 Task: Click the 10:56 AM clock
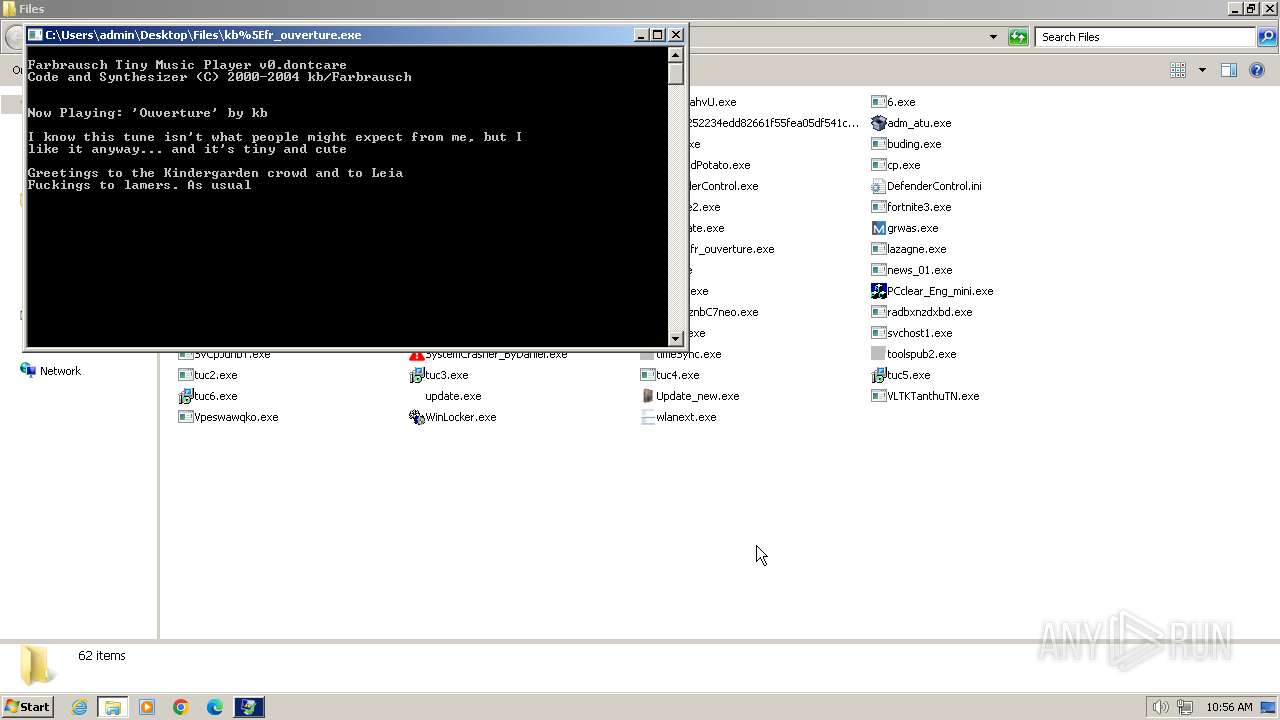pos(1229,707)
